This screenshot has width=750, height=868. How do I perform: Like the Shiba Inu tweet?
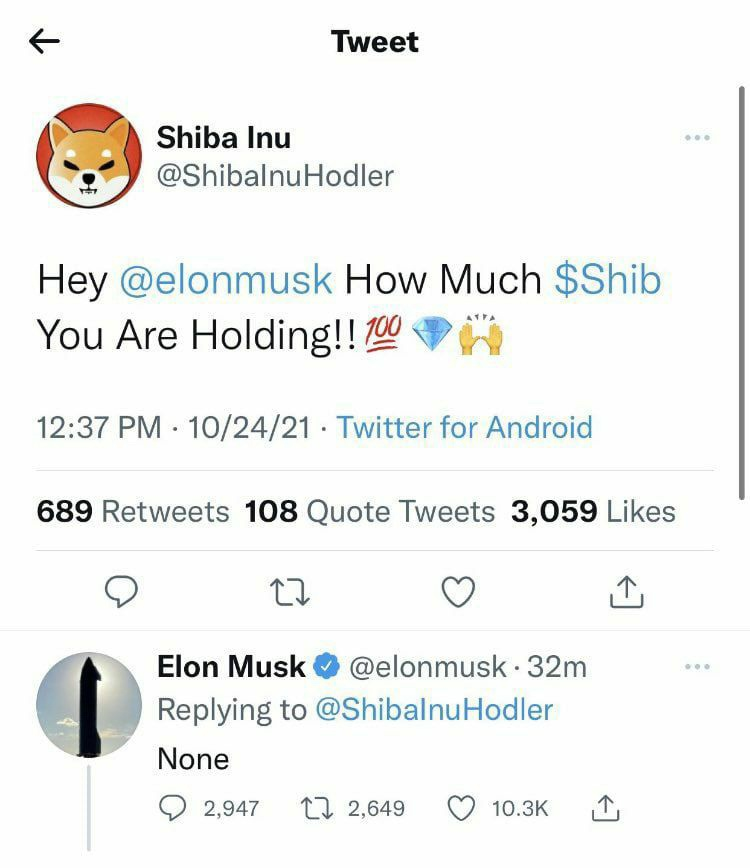[458, 593]
